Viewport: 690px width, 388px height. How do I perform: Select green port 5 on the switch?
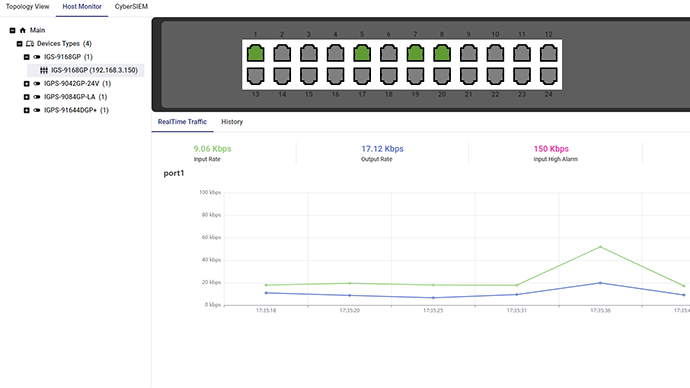coord(362,53)
